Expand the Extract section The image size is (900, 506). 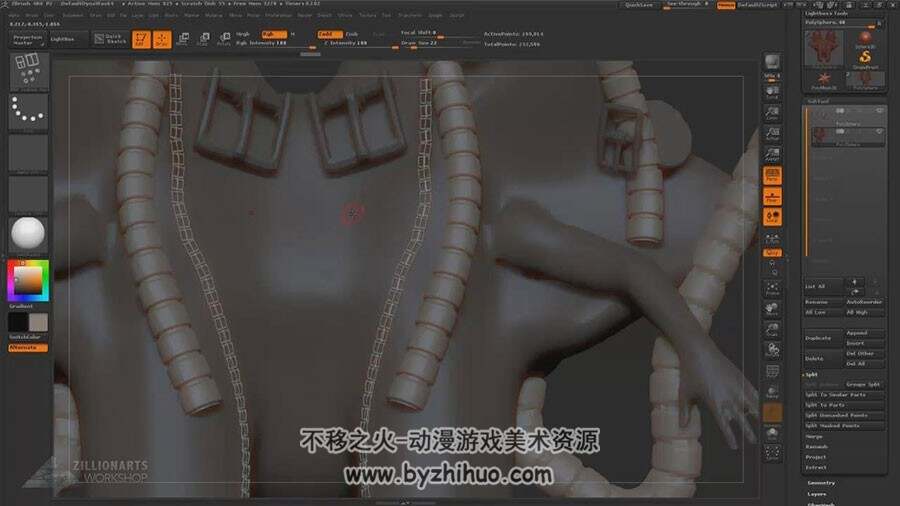coord(815,468)
